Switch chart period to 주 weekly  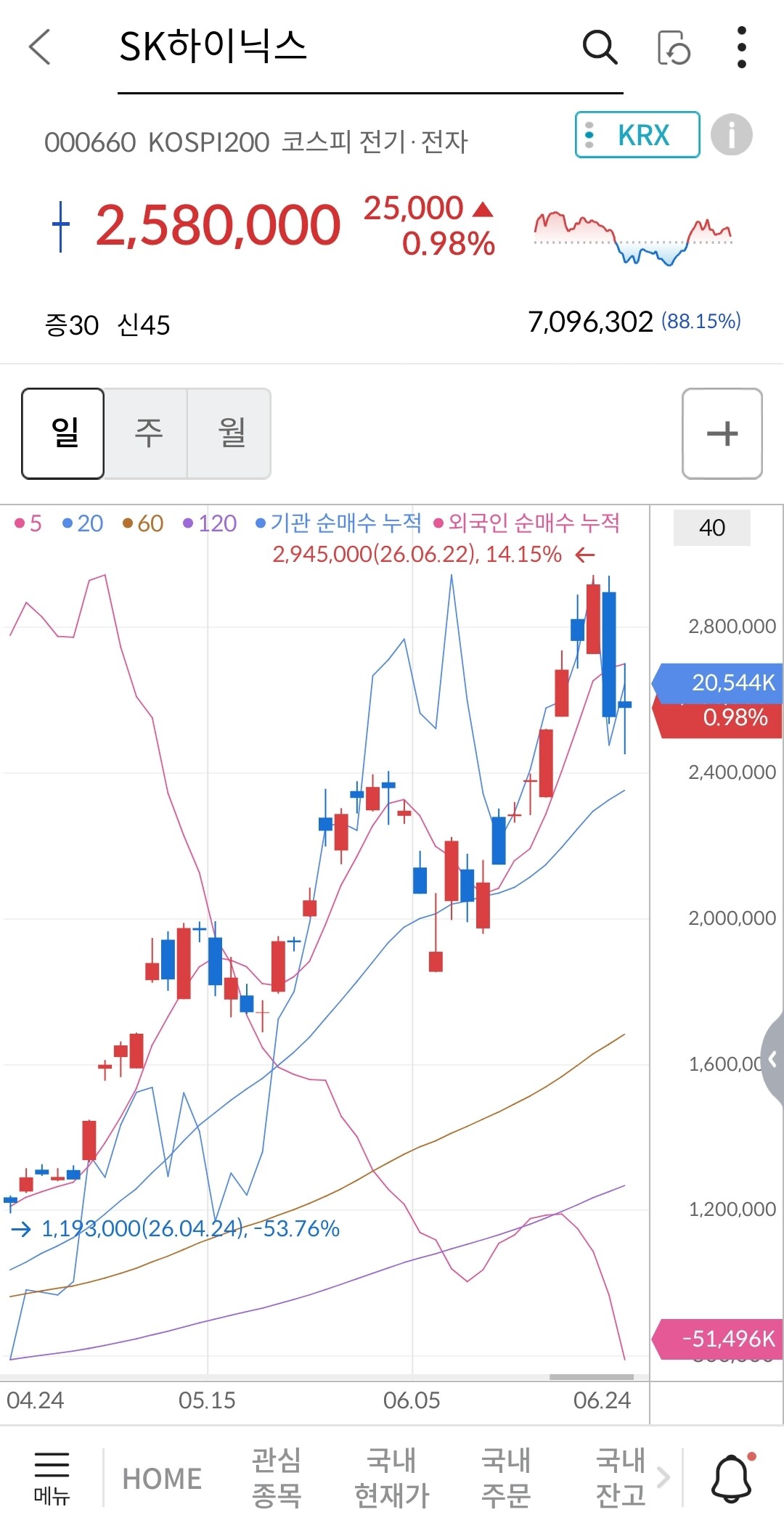147,433
